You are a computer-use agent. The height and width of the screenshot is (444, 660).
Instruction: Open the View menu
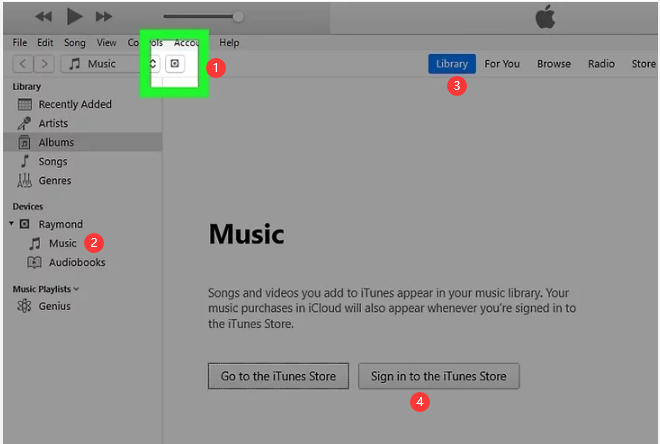click(106, 43)
